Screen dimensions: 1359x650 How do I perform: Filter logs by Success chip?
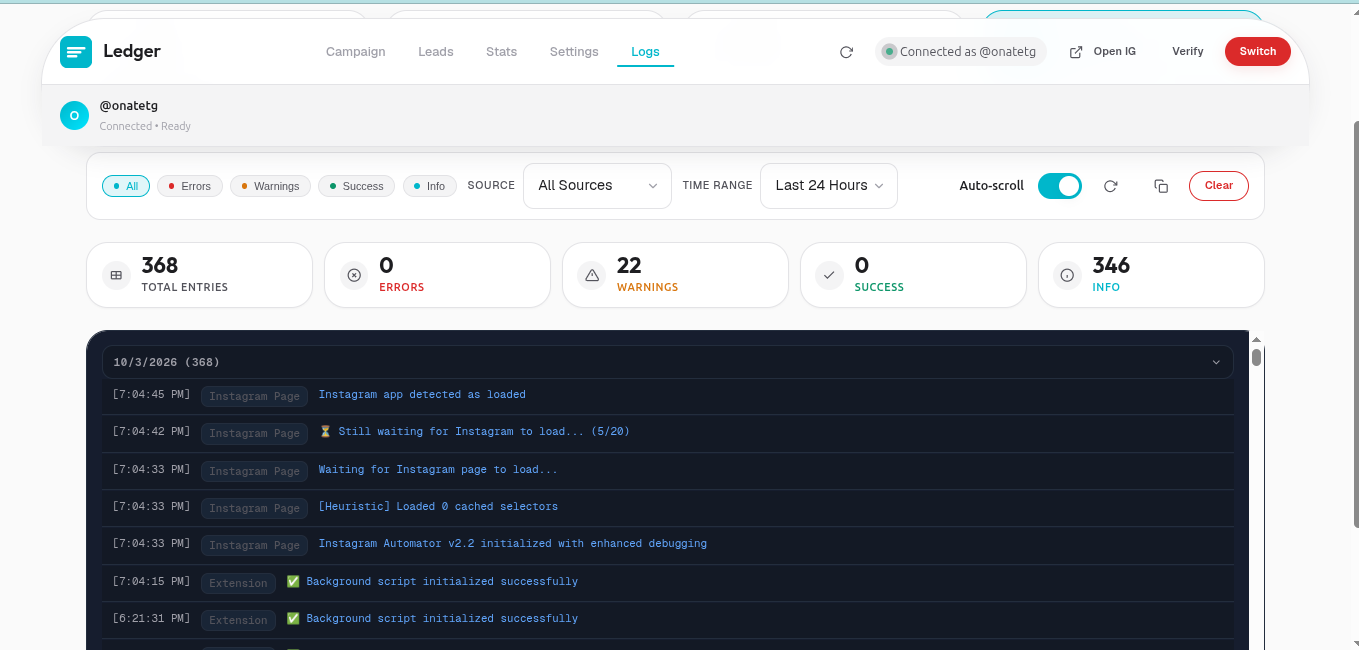(x=356, y=186)
